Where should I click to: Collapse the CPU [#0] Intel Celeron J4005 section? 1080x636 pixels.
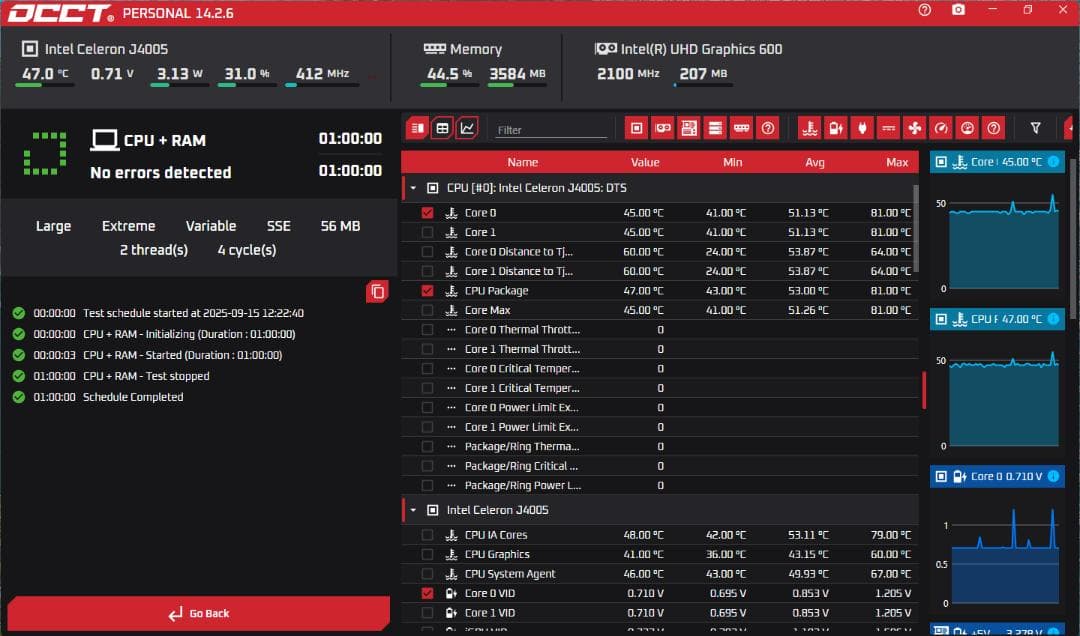tap(412, 187)
